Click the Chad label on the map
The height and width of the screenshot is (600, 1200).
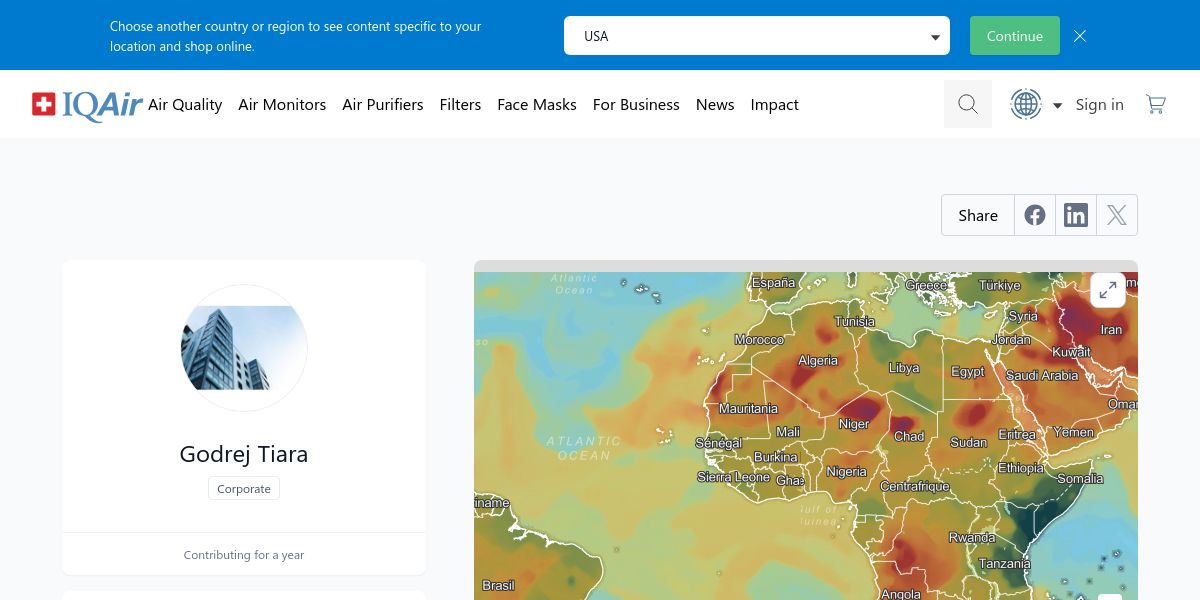(909, 436)
